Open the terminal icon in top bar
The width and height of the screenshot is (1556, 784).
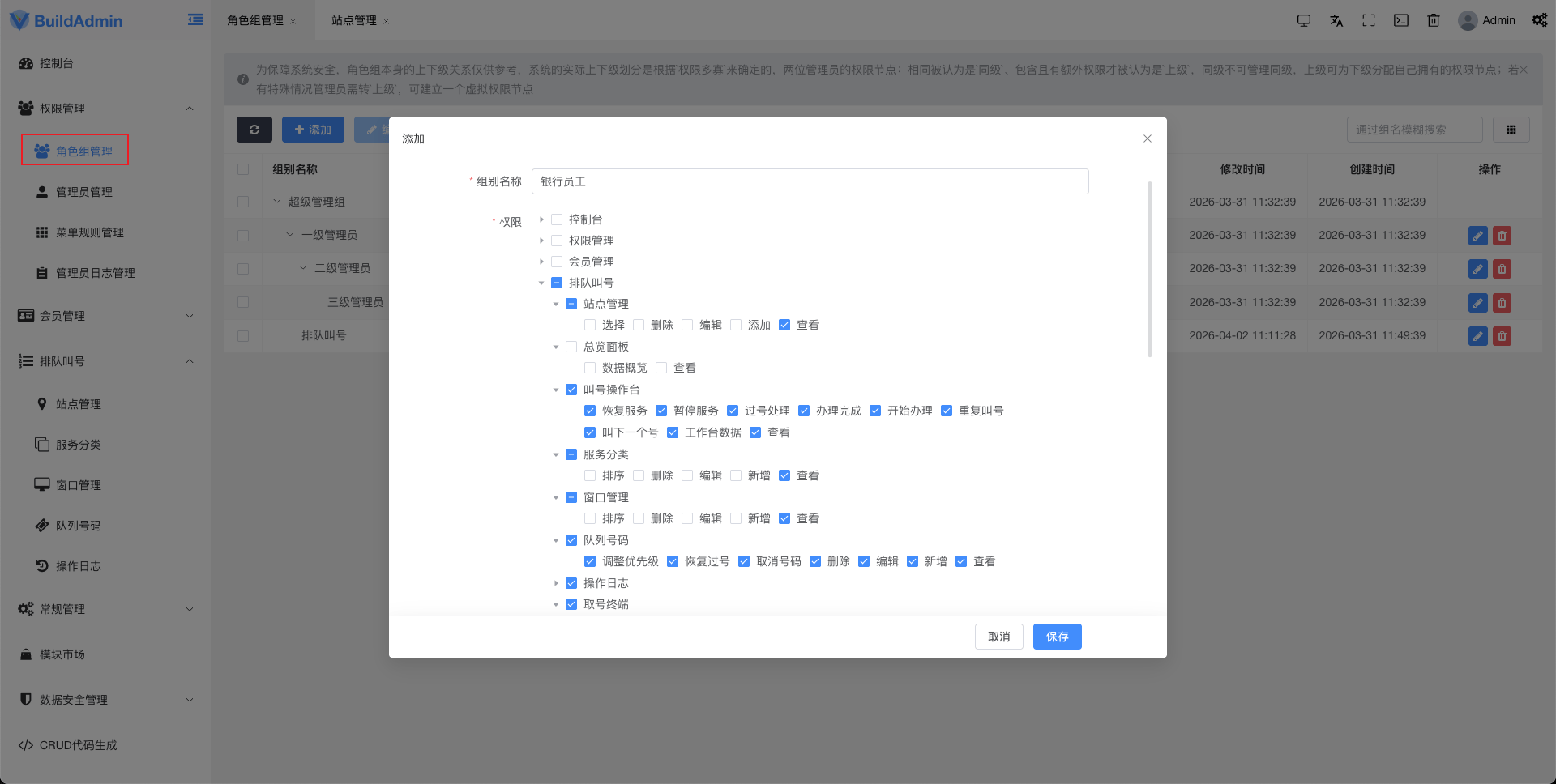coord(1401,20)
